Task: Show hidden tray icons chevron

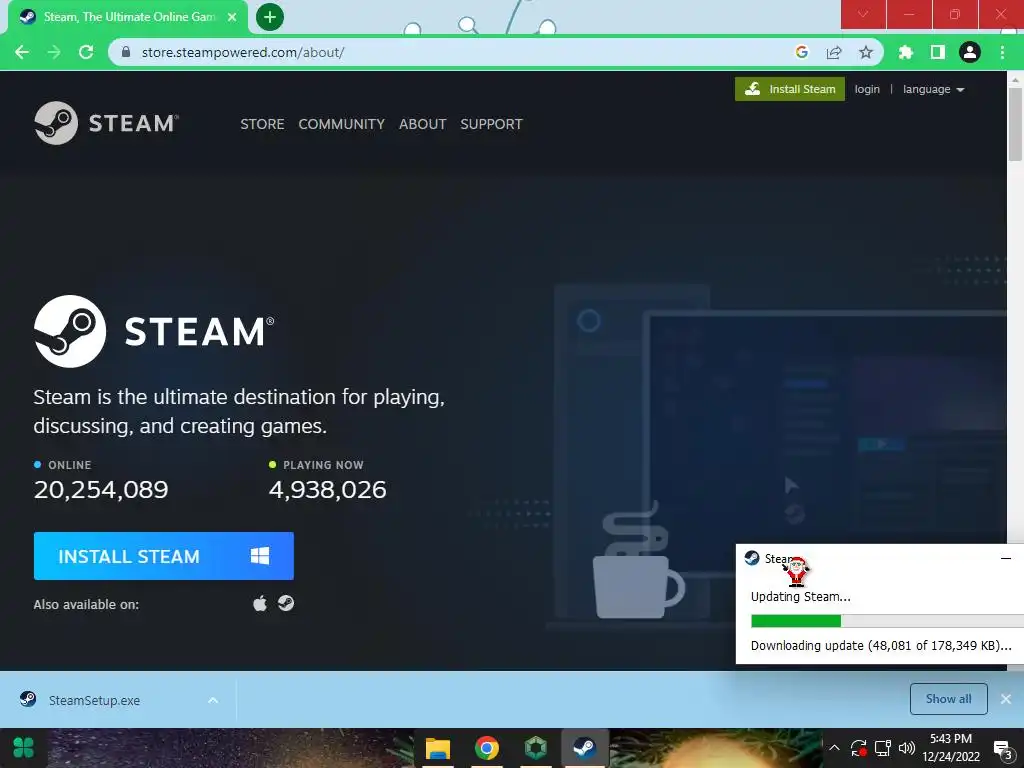Action: (x=834, y=748)
